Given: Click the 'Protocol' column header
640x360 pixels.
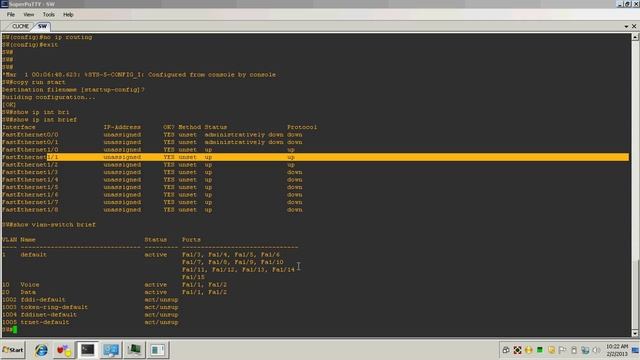Looking at the screenshot, I should click(302, 127).
